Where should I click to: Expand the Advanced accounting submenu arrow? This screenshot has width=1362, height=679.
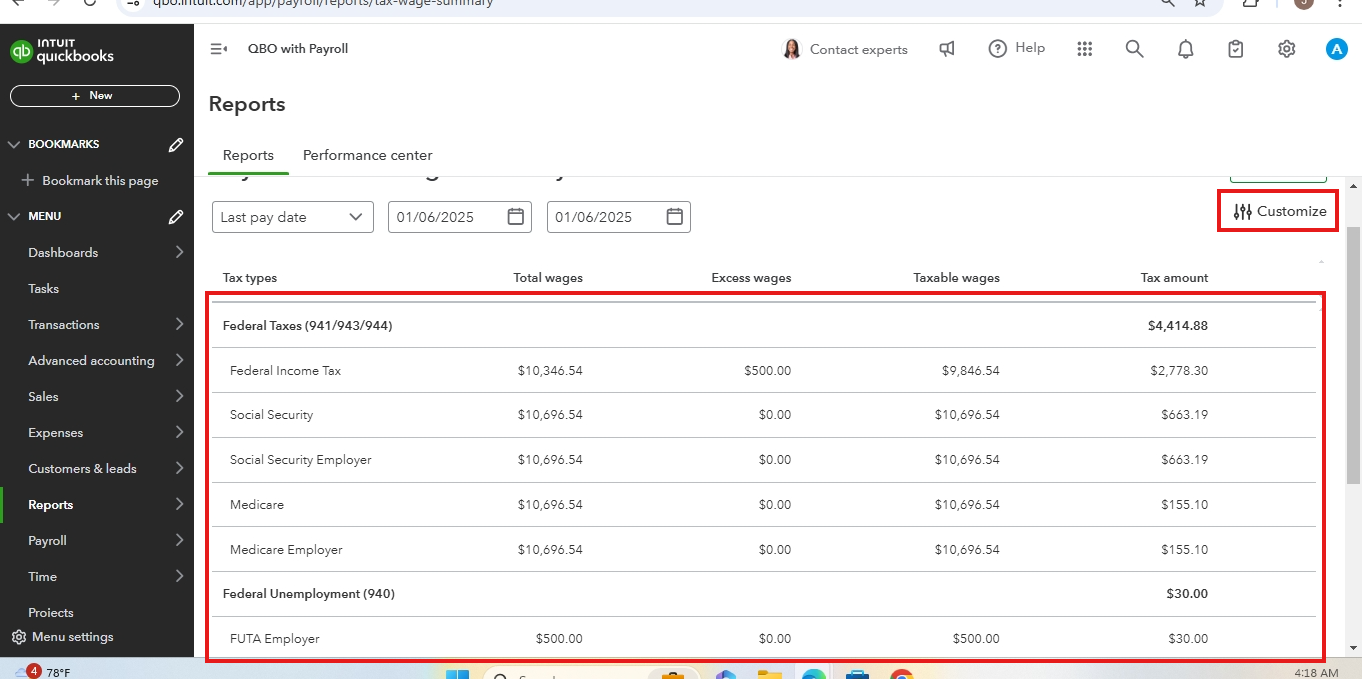[x=179, y=360]
